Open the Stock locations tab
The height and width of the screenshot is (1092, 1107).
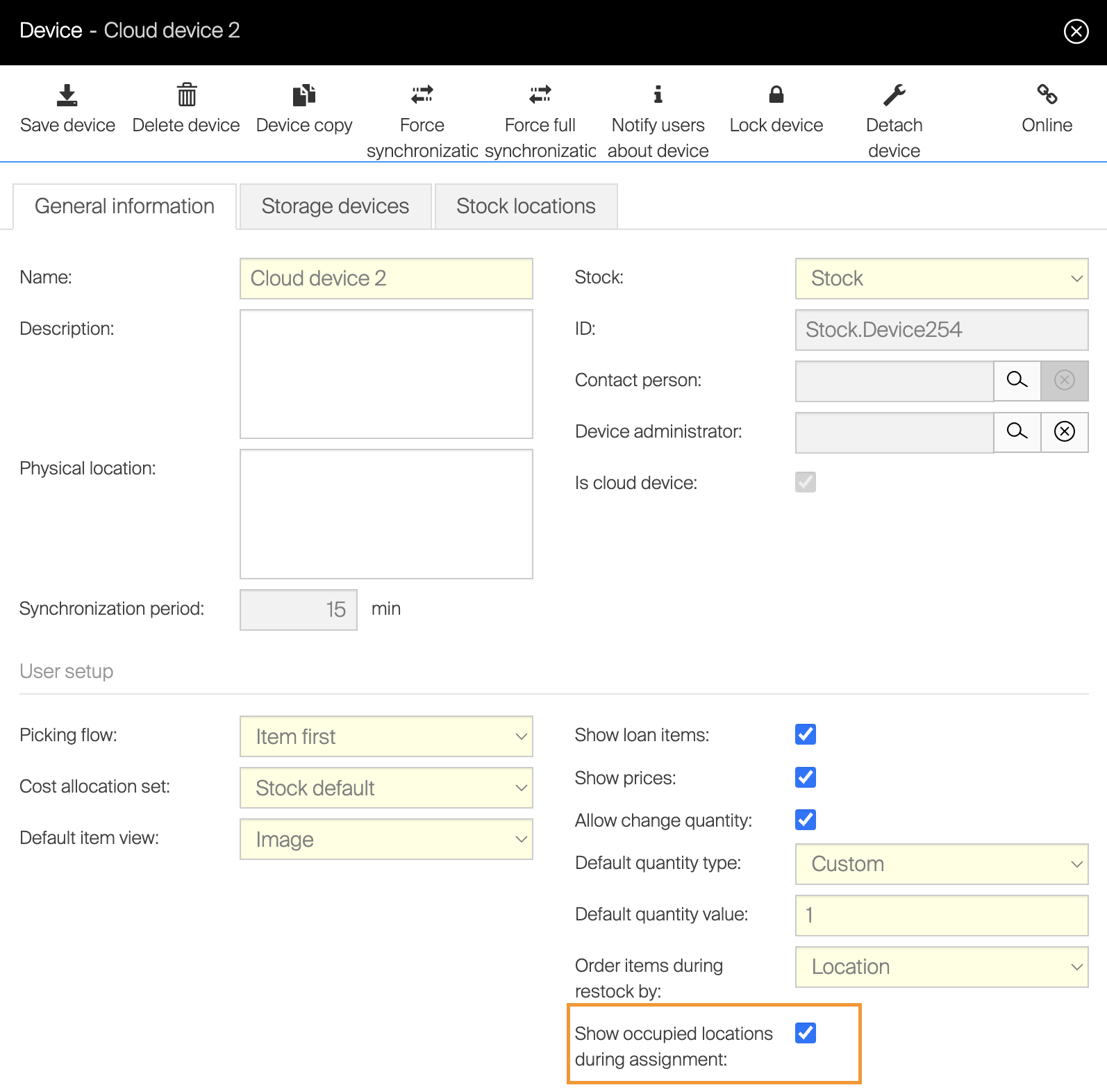(x=526, y=206)
